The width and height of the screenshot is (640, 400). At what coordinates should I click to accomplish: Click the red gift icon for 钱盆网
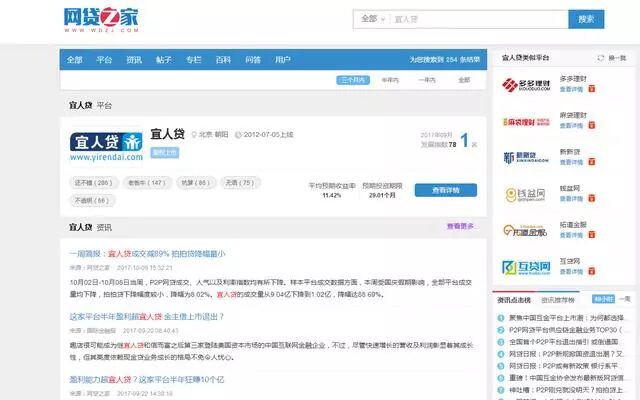591,198
